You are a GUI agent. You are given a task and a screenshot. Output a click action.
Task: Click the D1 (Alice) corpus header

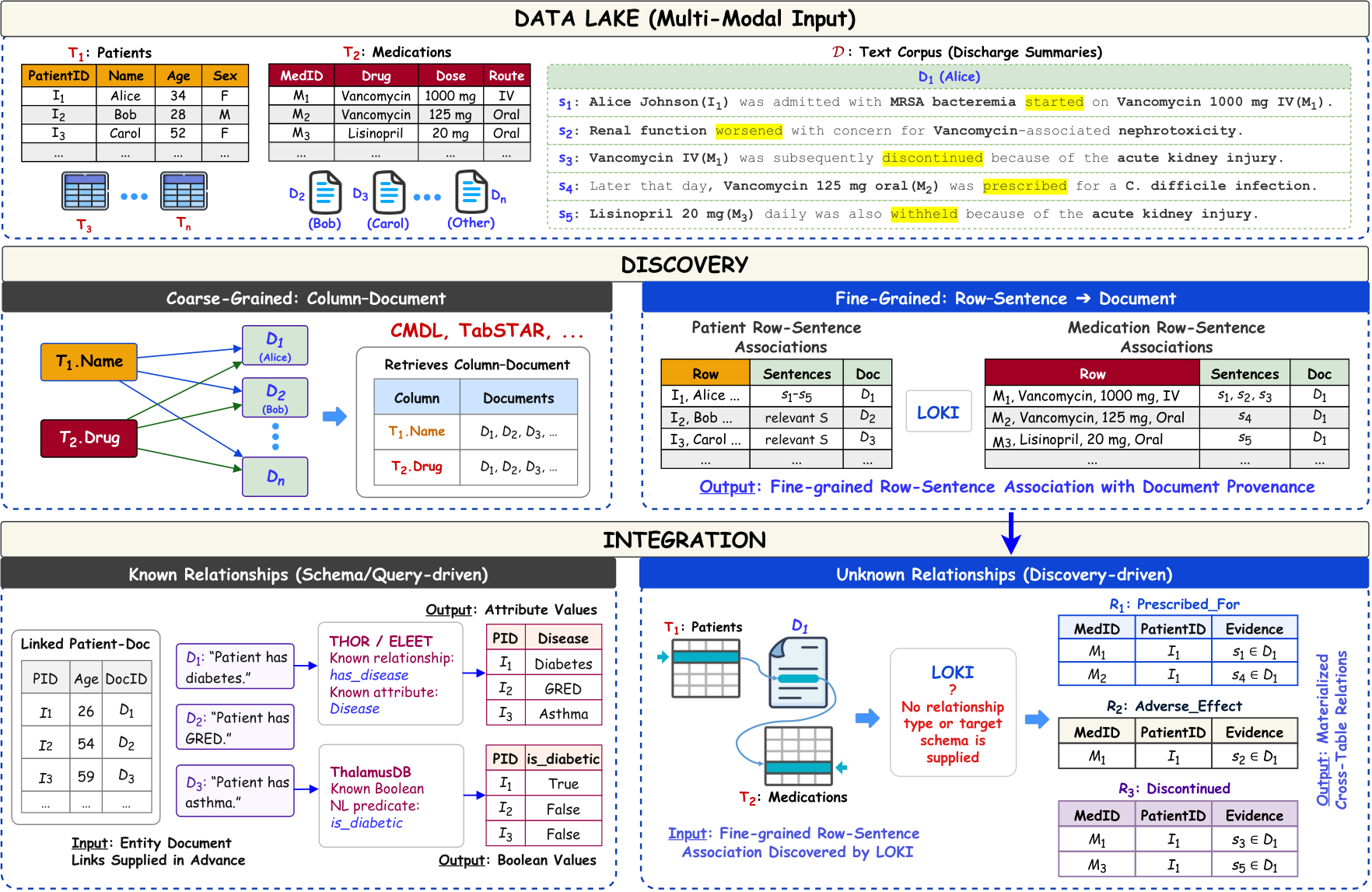949,76
